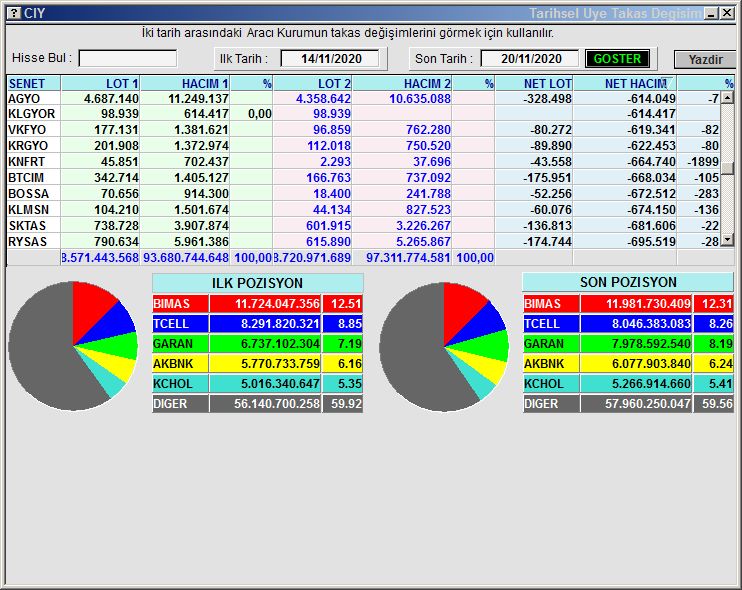This screenshot has height=590, width=742.
Task: Click HACIM 2 value 10.635.088
Action: [x=420, y=98]
